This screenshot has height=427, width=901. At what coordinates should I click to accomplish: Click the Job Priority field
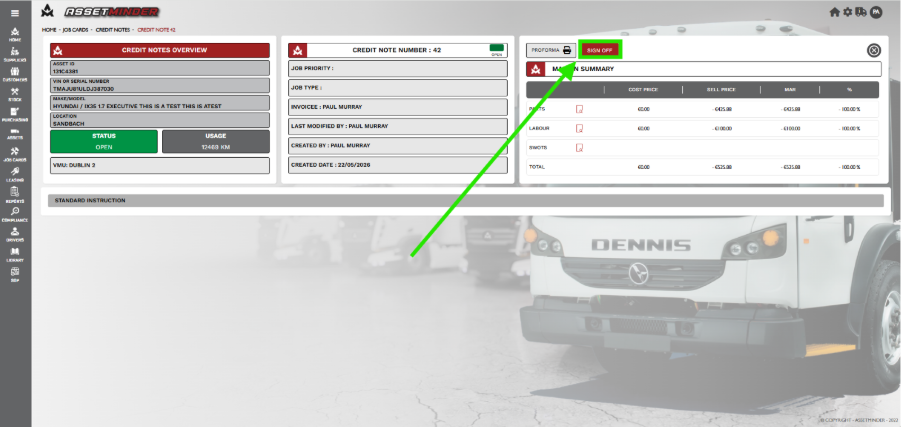click(x=398, y=68)
